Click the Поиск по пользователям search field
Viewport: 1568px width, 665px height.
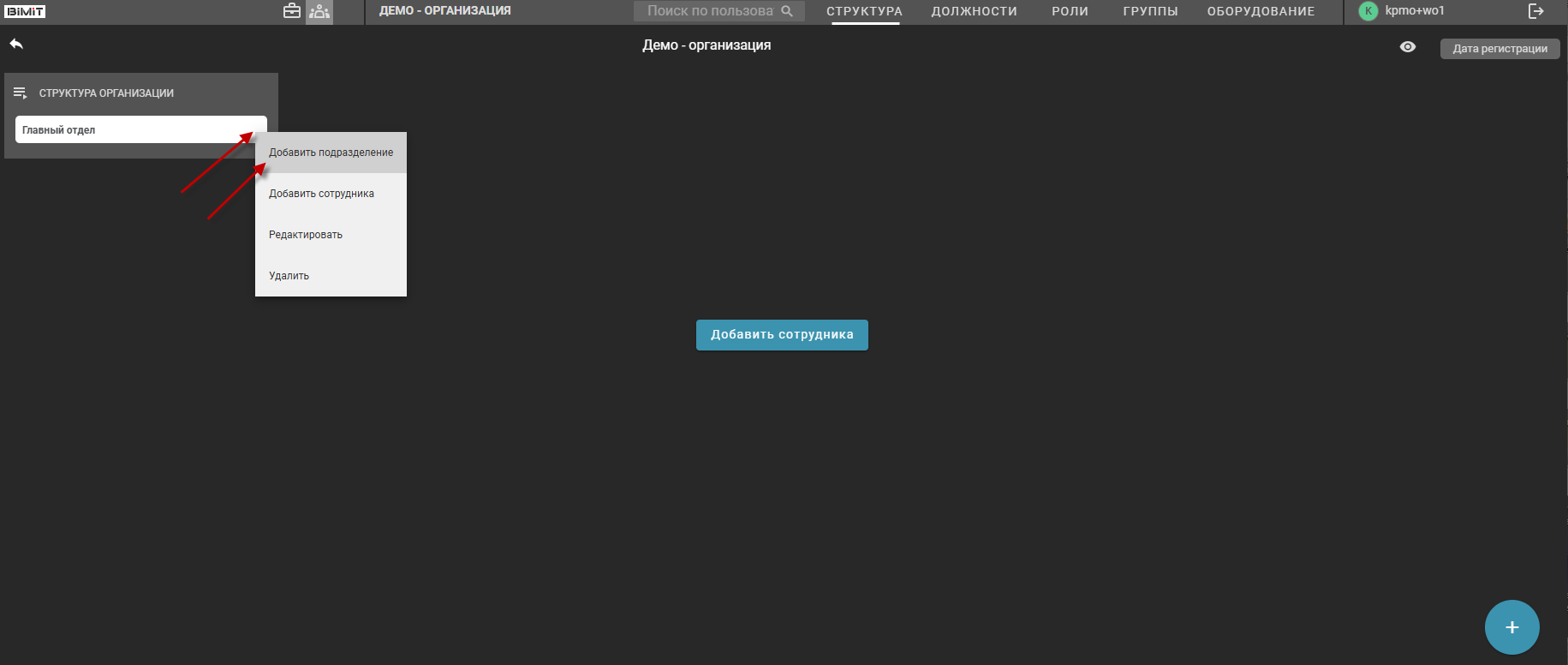point(709,11)
